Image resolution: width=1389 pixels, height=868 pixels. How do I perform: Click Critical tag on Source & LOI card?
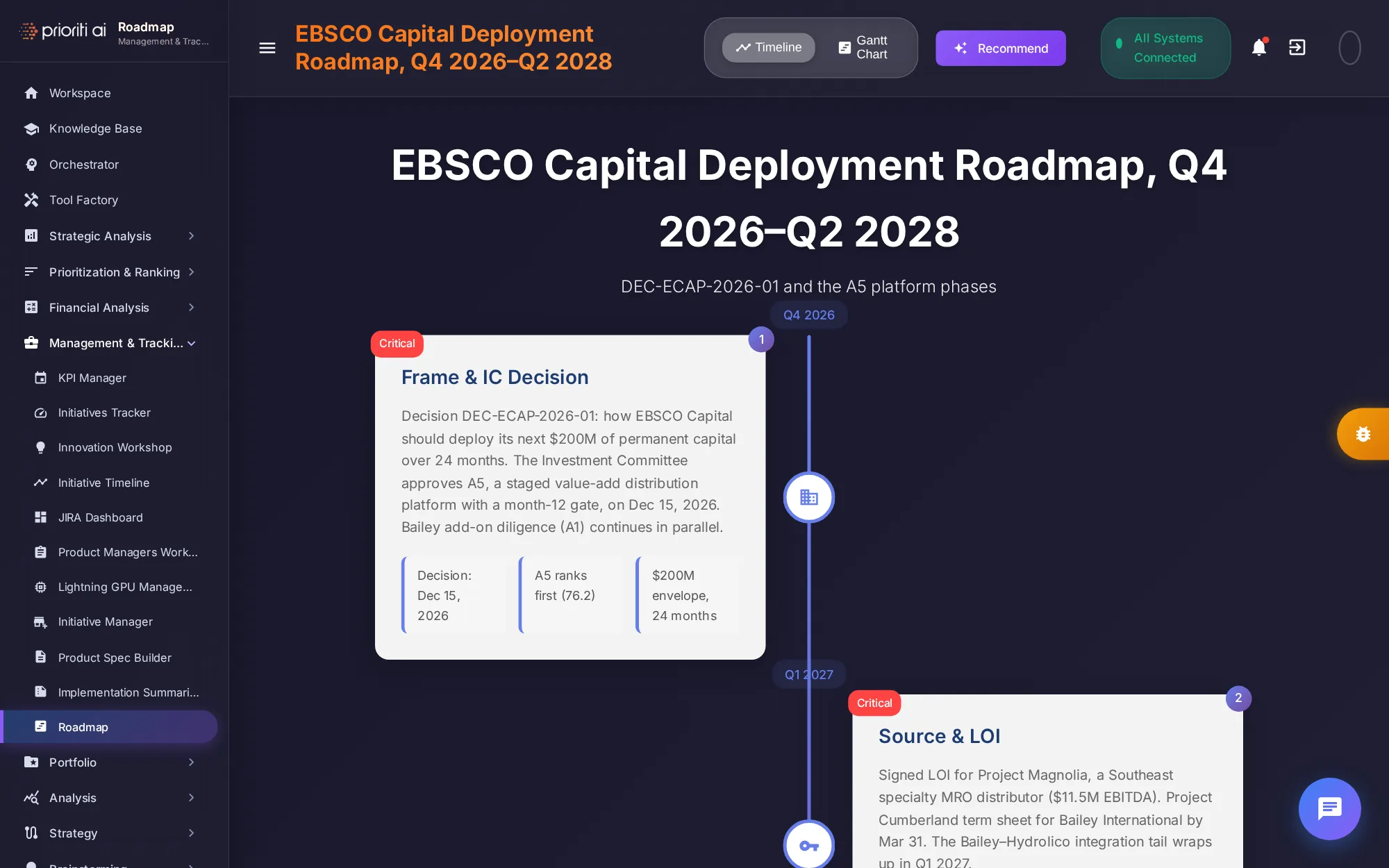(x=874, y=703)
